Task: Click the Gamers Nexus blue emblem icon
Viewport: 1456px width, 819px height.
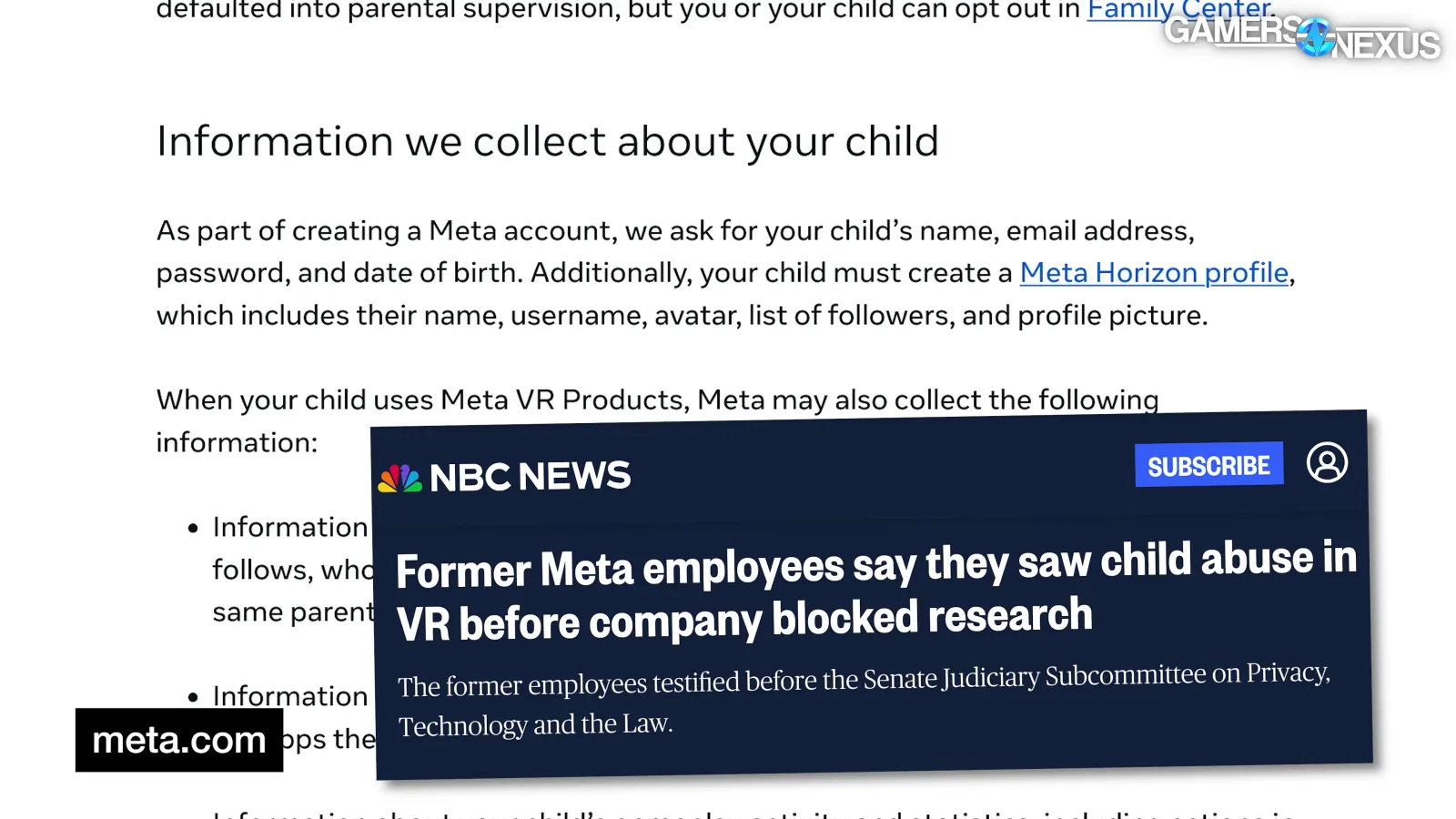Action: [1316, 37]
